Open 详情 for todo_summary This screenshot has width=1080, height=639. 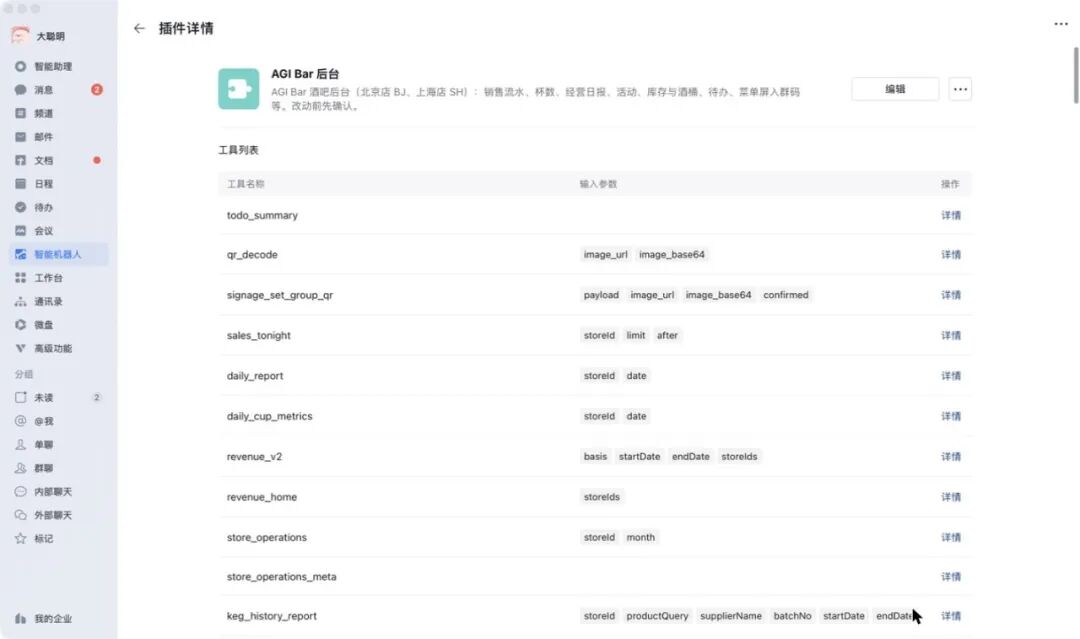tap(951, 216)
